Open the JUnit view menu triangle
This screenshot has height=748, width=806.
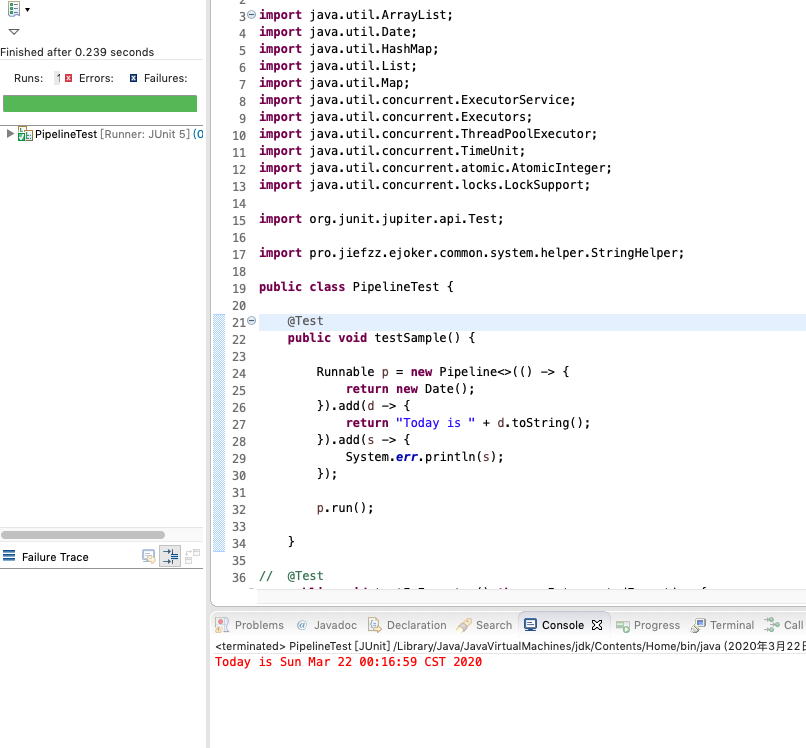tap(14, 32)
